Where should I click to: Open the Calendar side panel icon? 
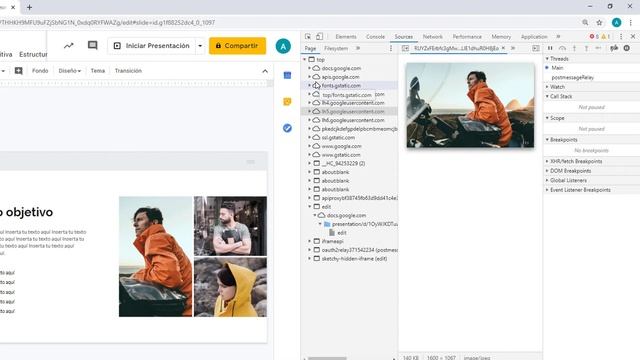pyautogui.click(x=287, y=76)
